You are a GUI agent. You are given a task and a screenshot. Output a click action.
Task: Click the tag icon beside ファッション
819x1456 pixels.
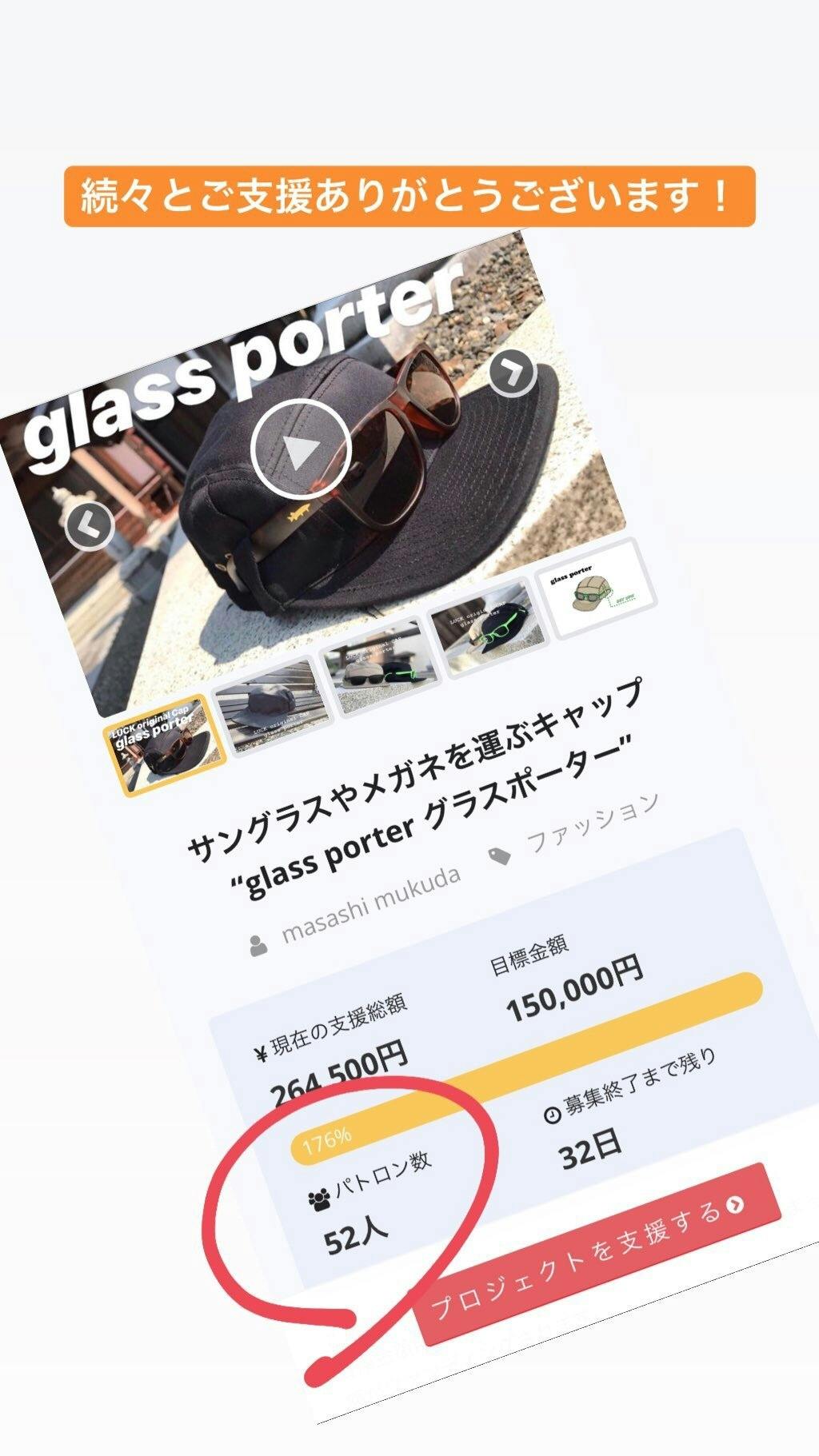pos(499,856)
